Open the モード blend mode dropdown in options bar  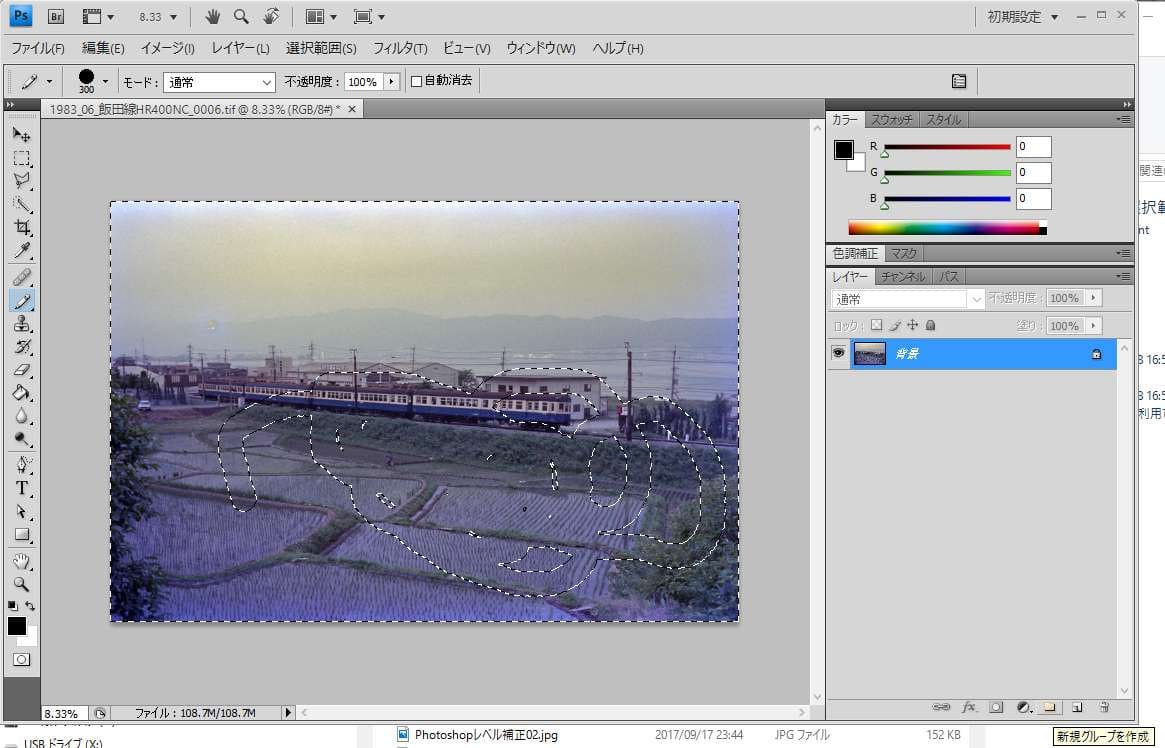tap(219, 82)
